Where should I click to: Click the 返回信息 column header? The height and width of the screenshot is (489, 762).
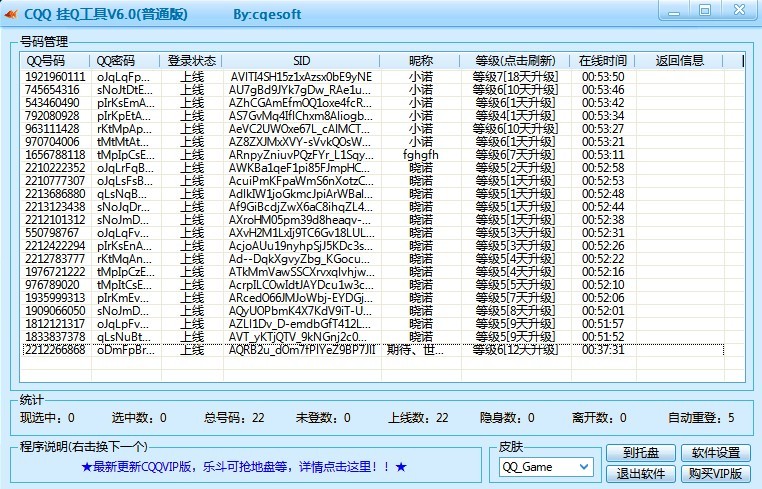click(679, 61)
